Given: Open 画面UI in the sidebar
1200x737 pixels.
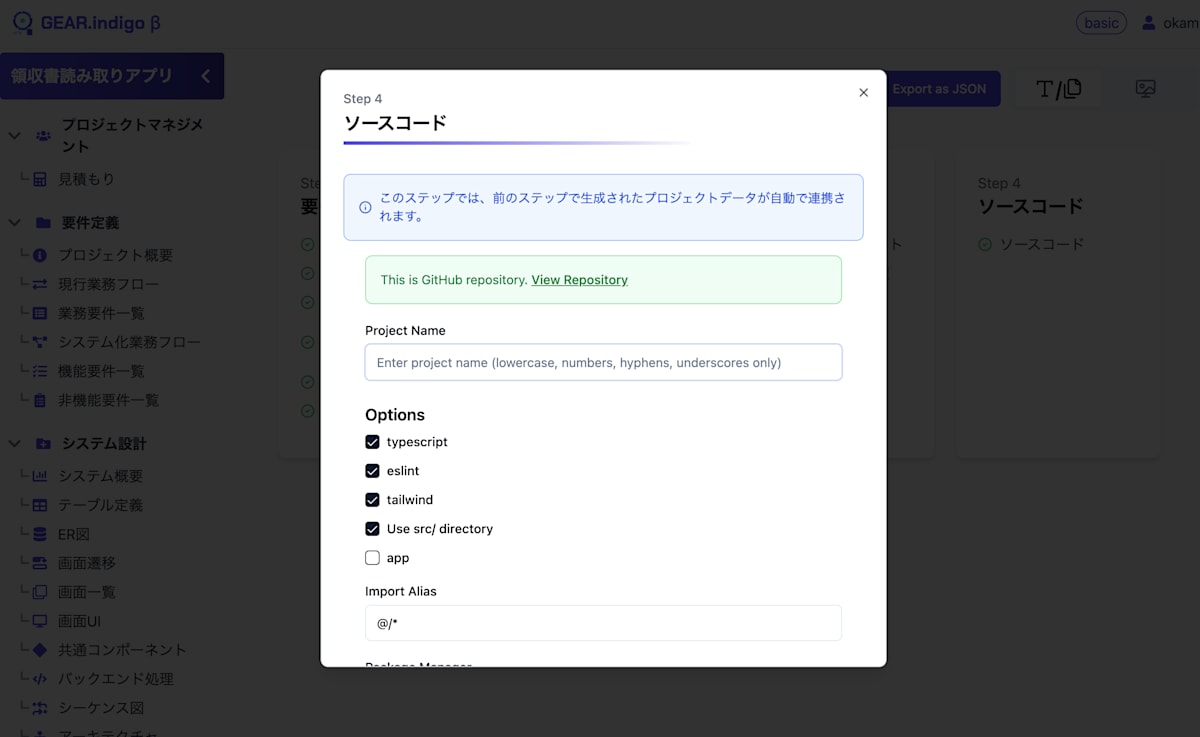Looking at the screenshot, I should coord(80,621).
